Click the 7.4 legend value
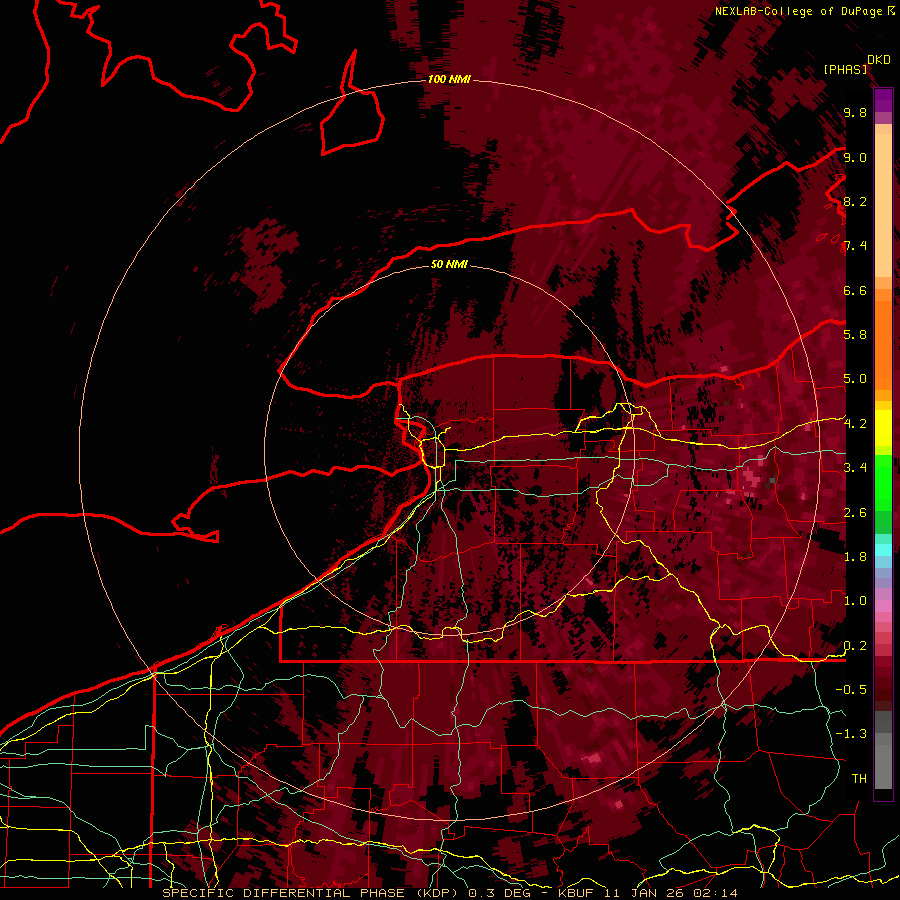 tap(855, 246)
